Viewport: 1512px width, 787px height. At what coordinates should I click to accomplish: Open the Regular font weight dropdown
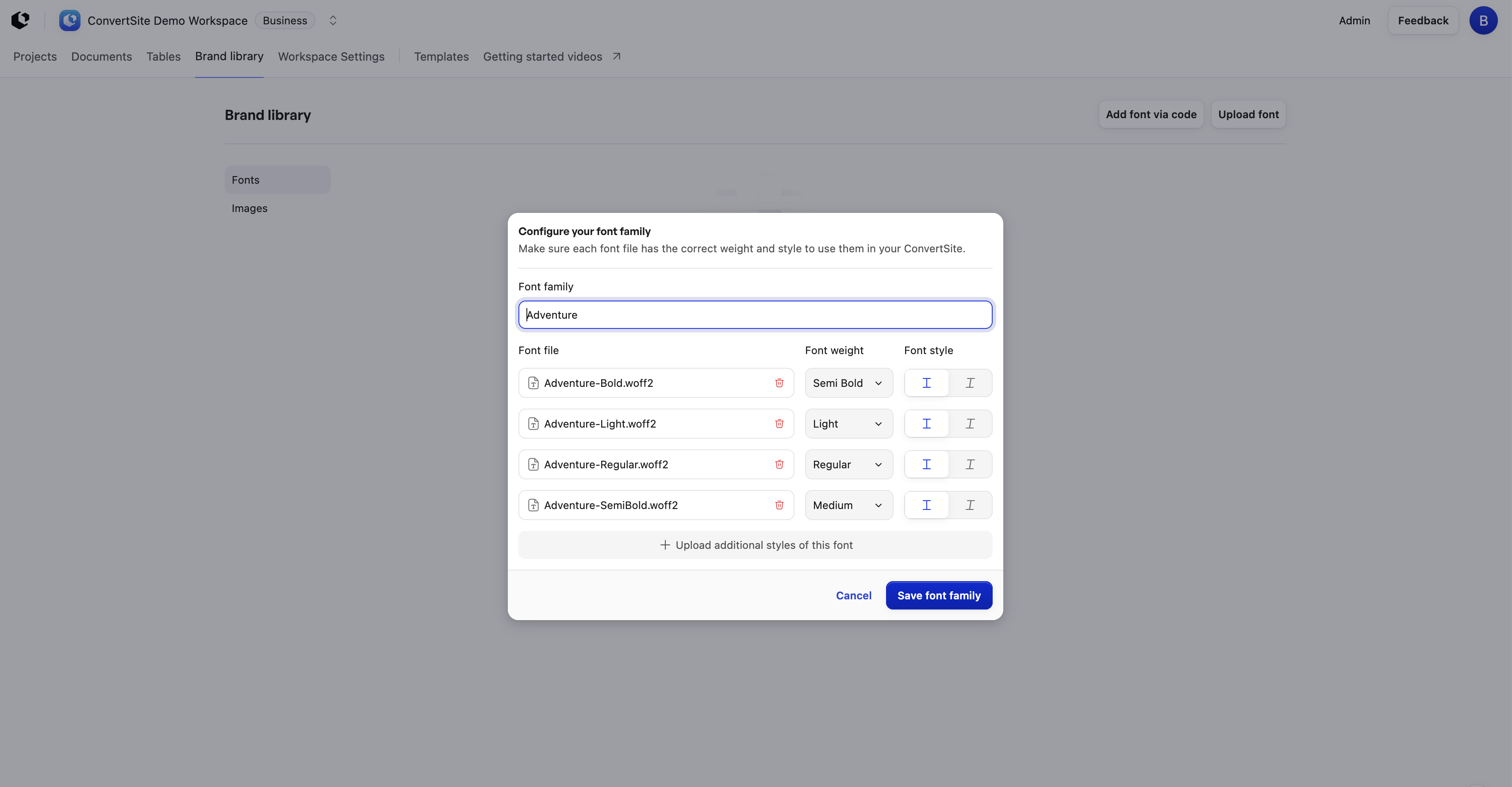(x=849, y=465)
